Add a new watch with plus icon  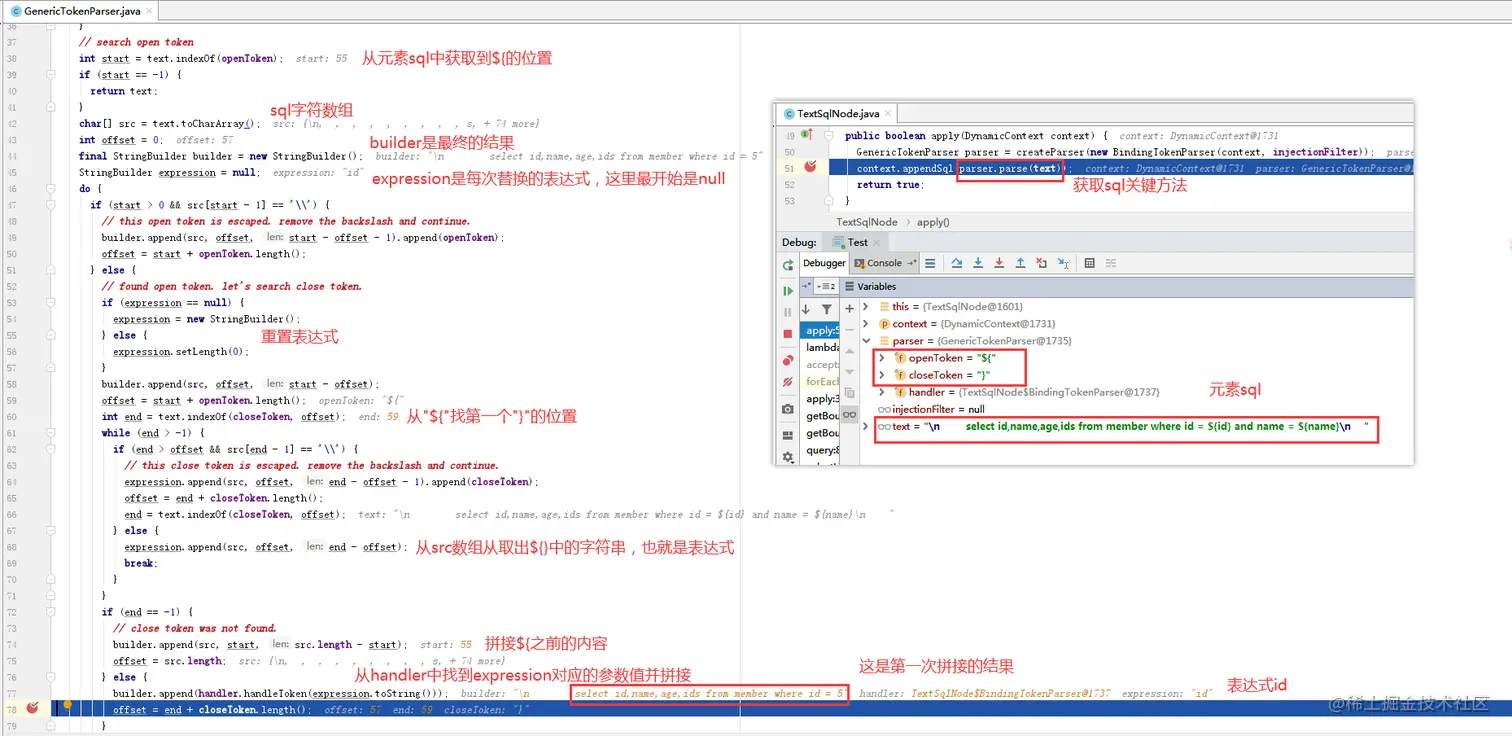pyautogui.click(x=850, y=309)
